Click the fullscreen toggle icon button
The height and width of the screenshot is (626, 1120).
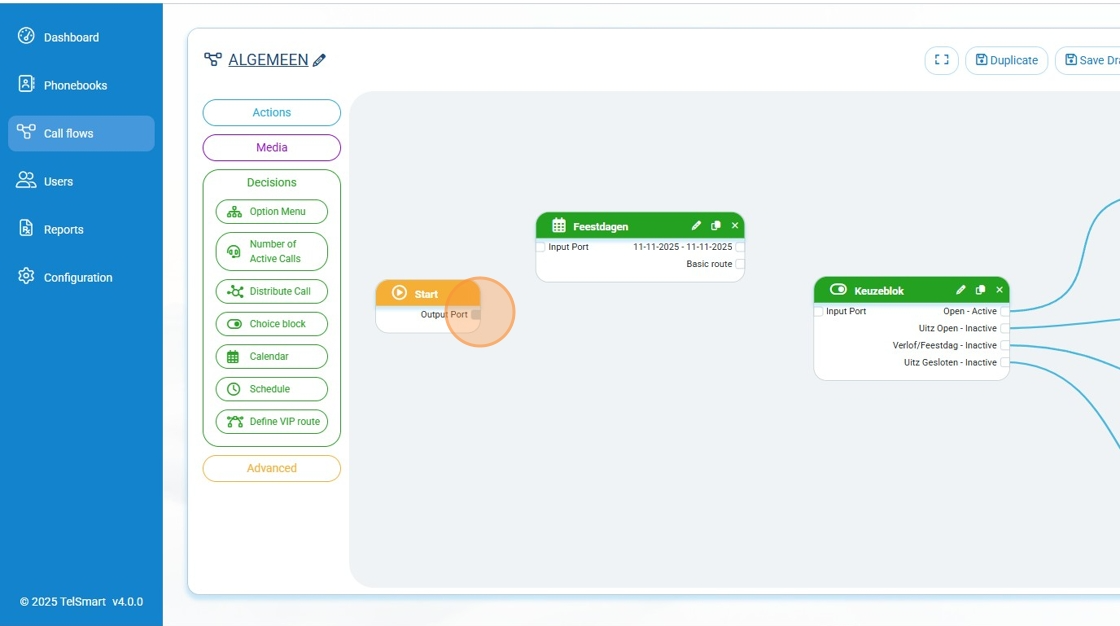pos(941,60)
